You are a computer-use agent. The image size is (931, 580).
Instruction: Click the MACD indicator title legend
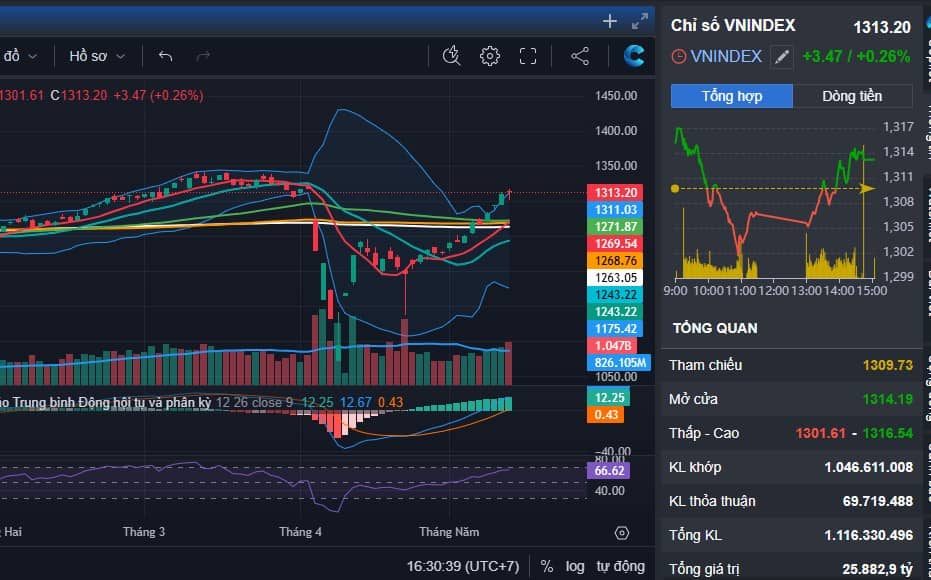pos(106,402)
